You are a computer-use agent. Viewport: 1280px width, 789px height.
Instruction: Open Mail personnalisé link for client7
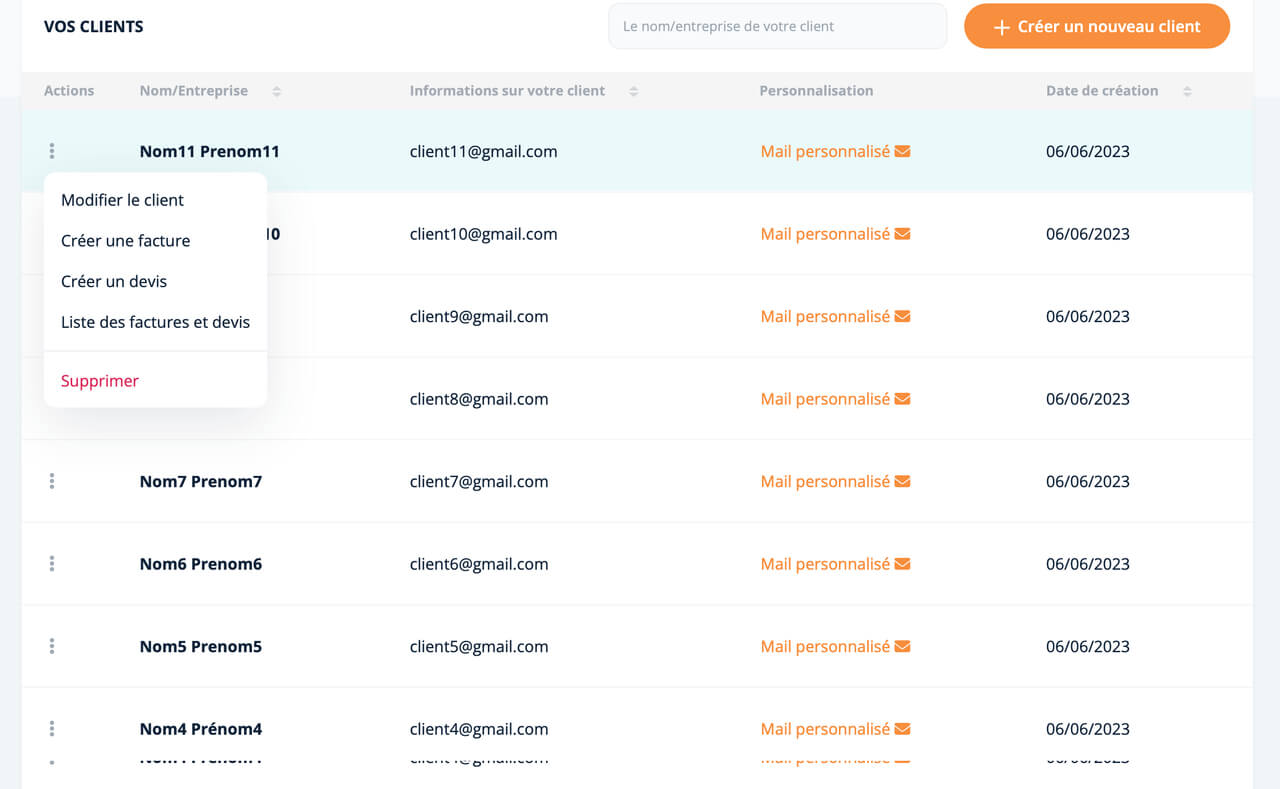tap(825, 482)
